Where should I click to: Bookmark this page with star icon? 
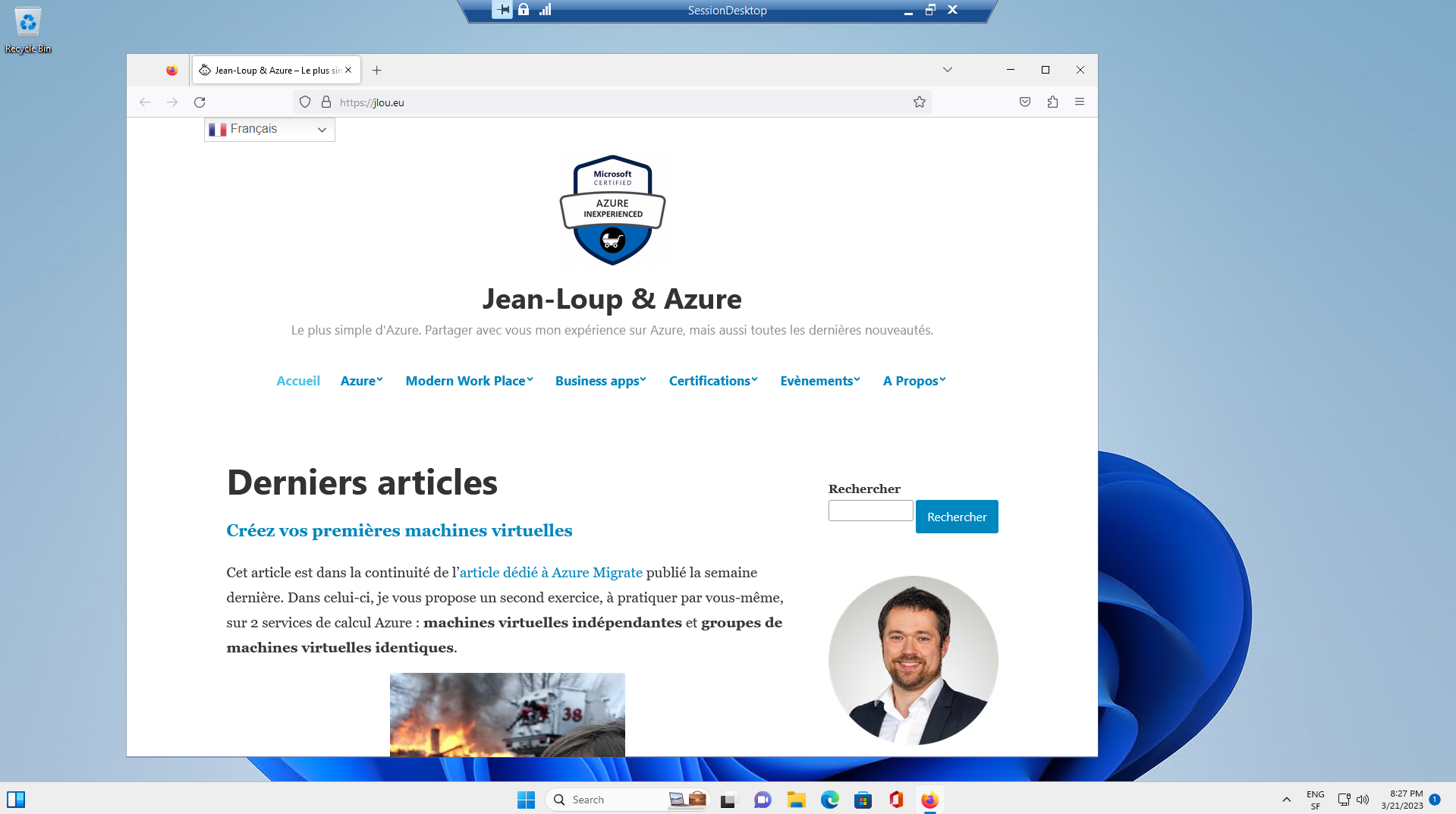coord(920,102)
